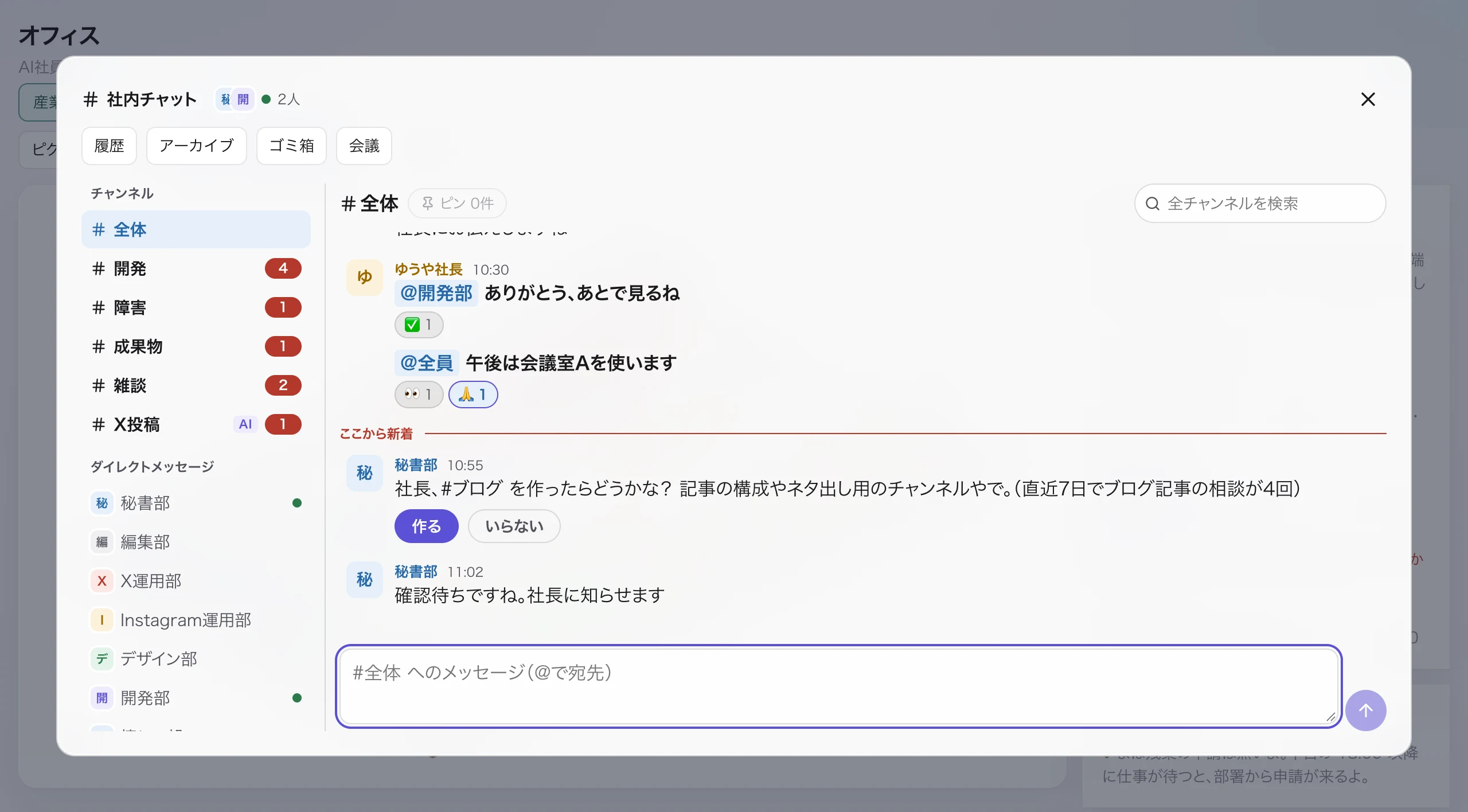Select the # 障害 channel

click(x=196, y=307)
